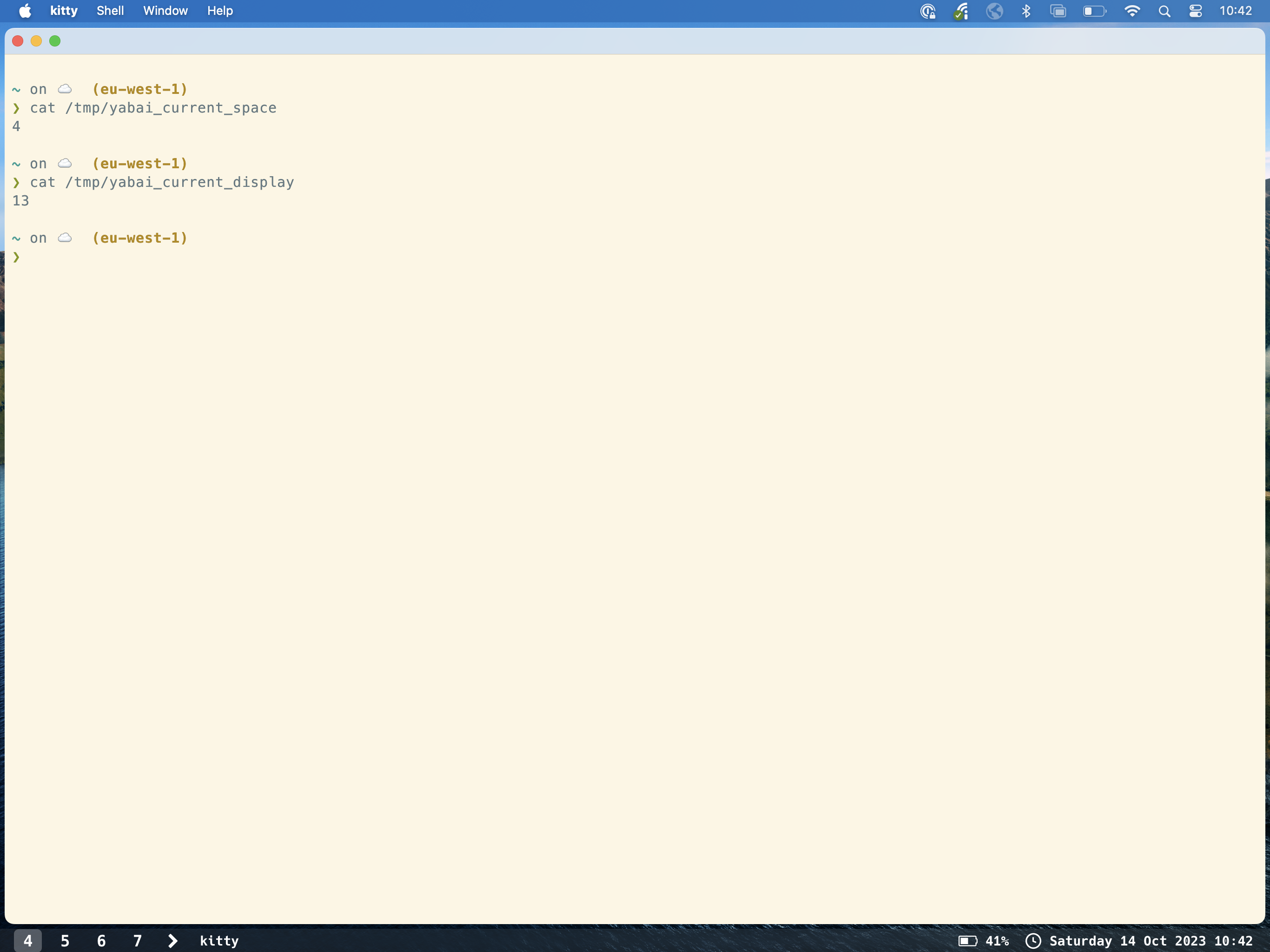Image resolution: width=1270 pixels, height=952 pixels.
Task: Open Spotlight search from the menu bar
Action: click(x=1164, y=10)
